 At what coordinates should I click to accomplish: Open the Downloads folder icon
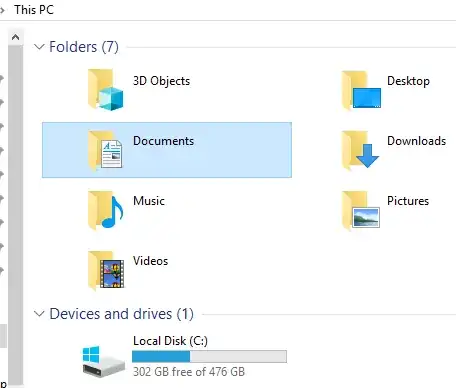coord(360,150)
